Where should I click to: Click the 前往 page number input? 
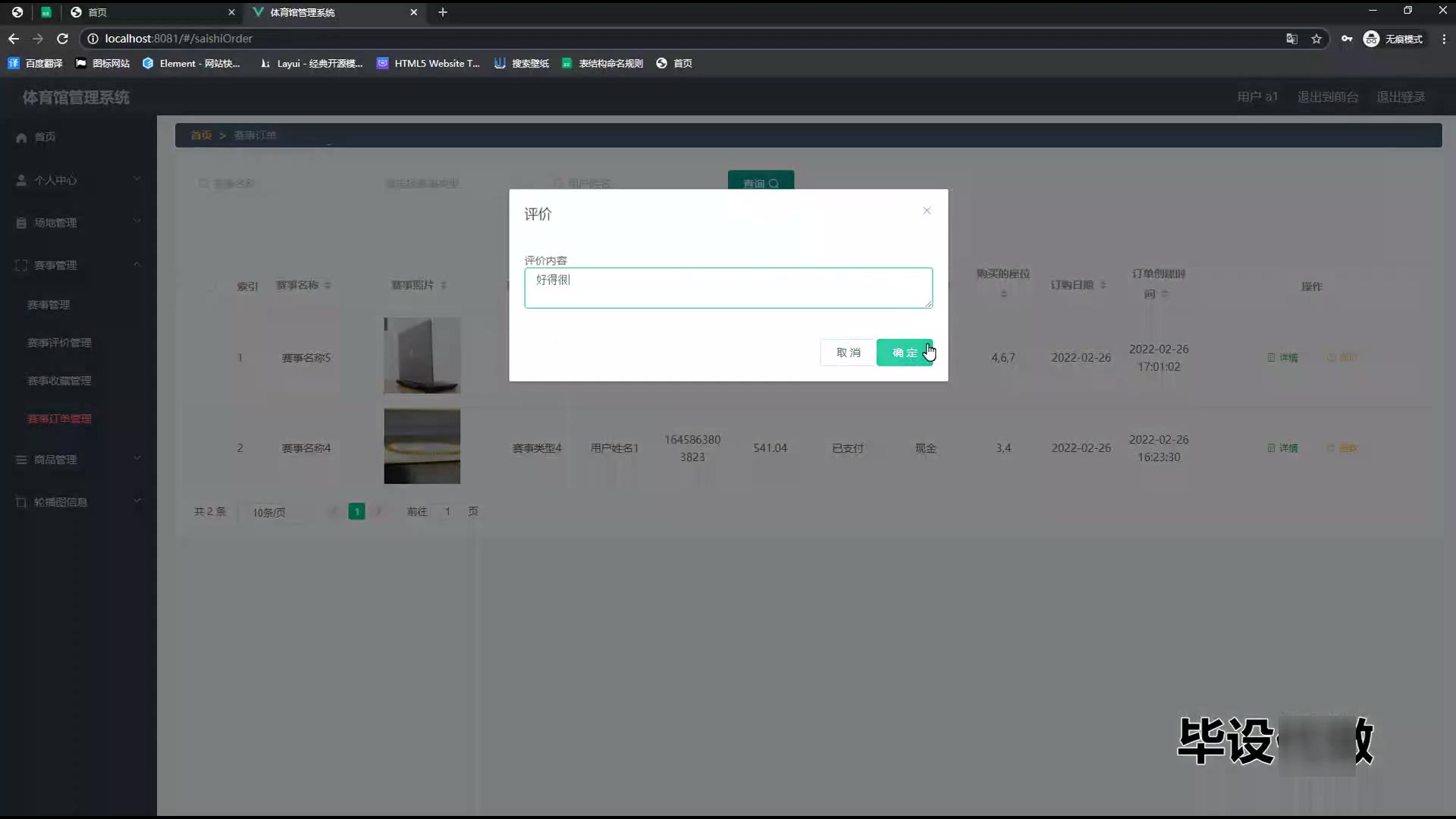447,512
